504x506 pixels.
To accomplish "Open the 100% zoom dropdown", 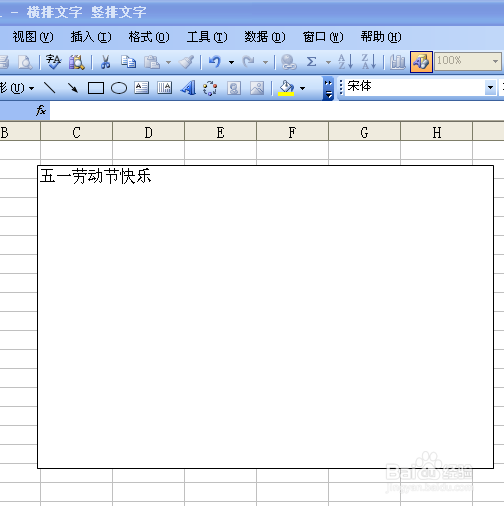I will click(495, 61).
